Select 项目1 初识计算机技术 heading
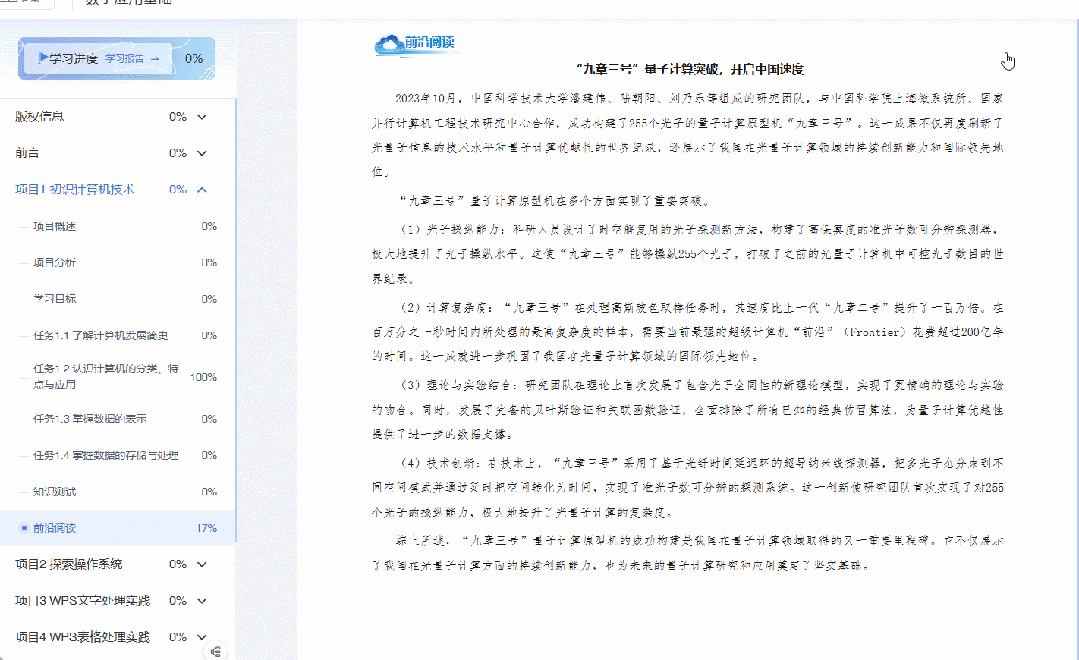 click(74, 189)
